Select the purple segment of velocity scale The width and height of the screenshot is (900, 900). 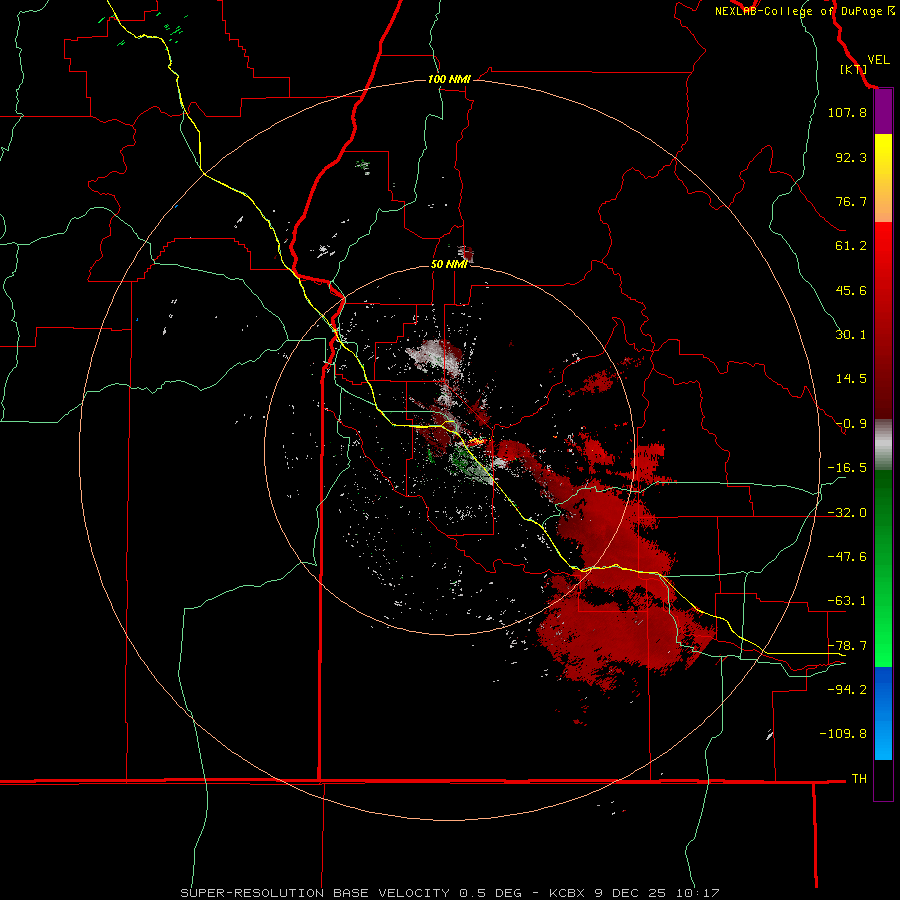tap(883, 112)
